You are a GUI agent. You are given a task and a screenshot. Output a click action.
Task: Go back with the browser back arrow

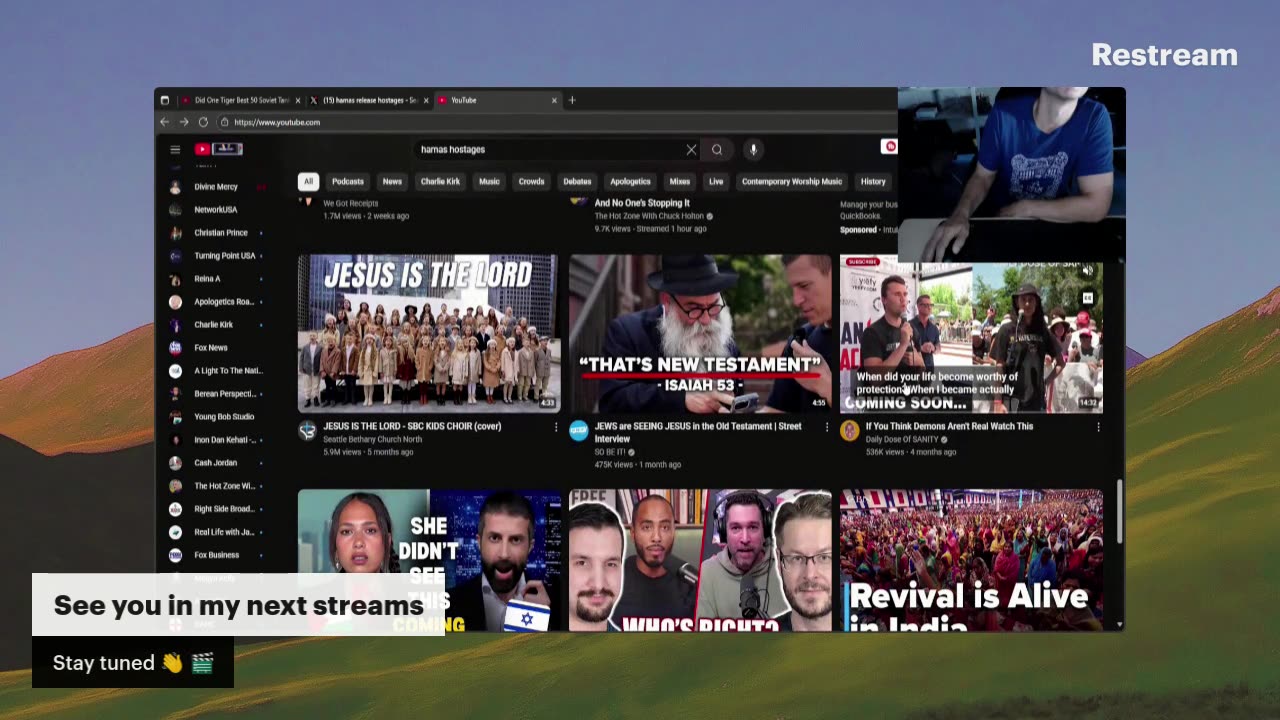click(x=165, y=122)
